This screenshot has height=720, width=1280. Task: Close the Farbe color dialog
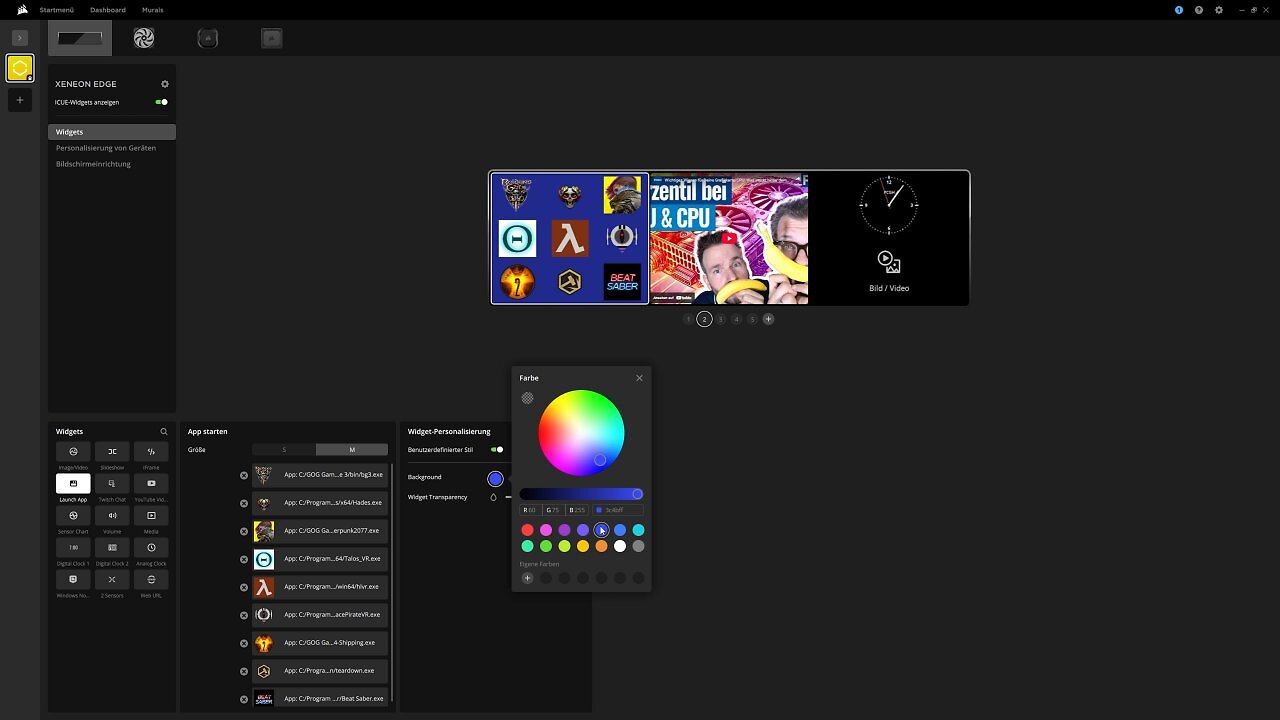click(639, 378)
